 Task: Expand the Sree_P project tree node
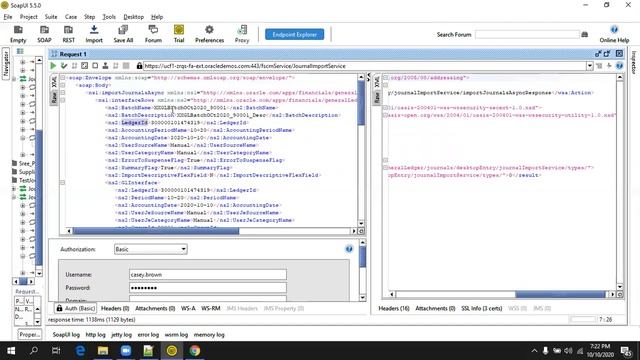click(x=15, y=163)
